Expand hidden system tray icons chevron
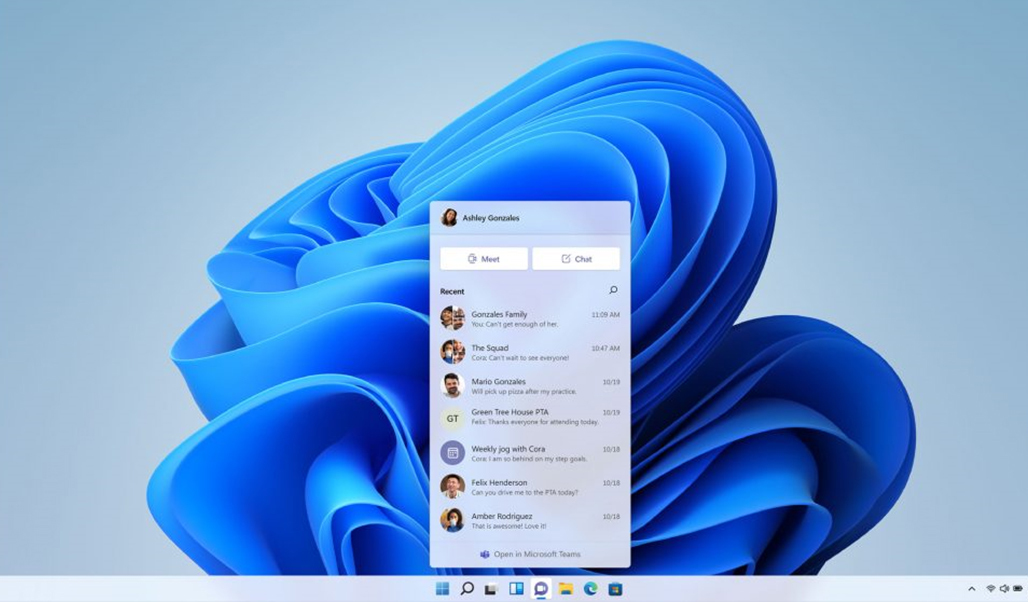Viewport: 1028px width, 602px height. click(971, 589)
